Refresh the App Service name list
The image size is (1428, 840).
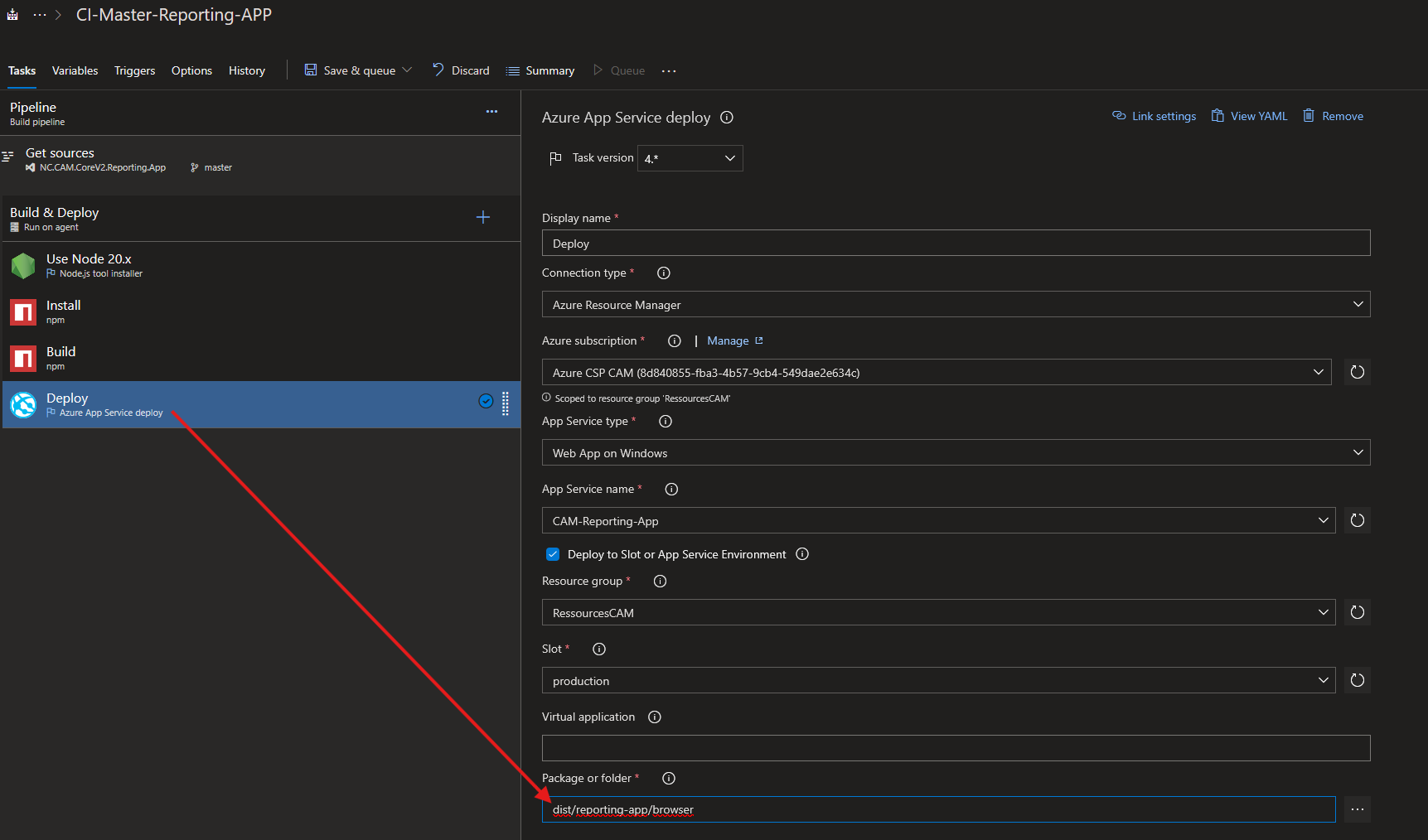pos(1357,520)
